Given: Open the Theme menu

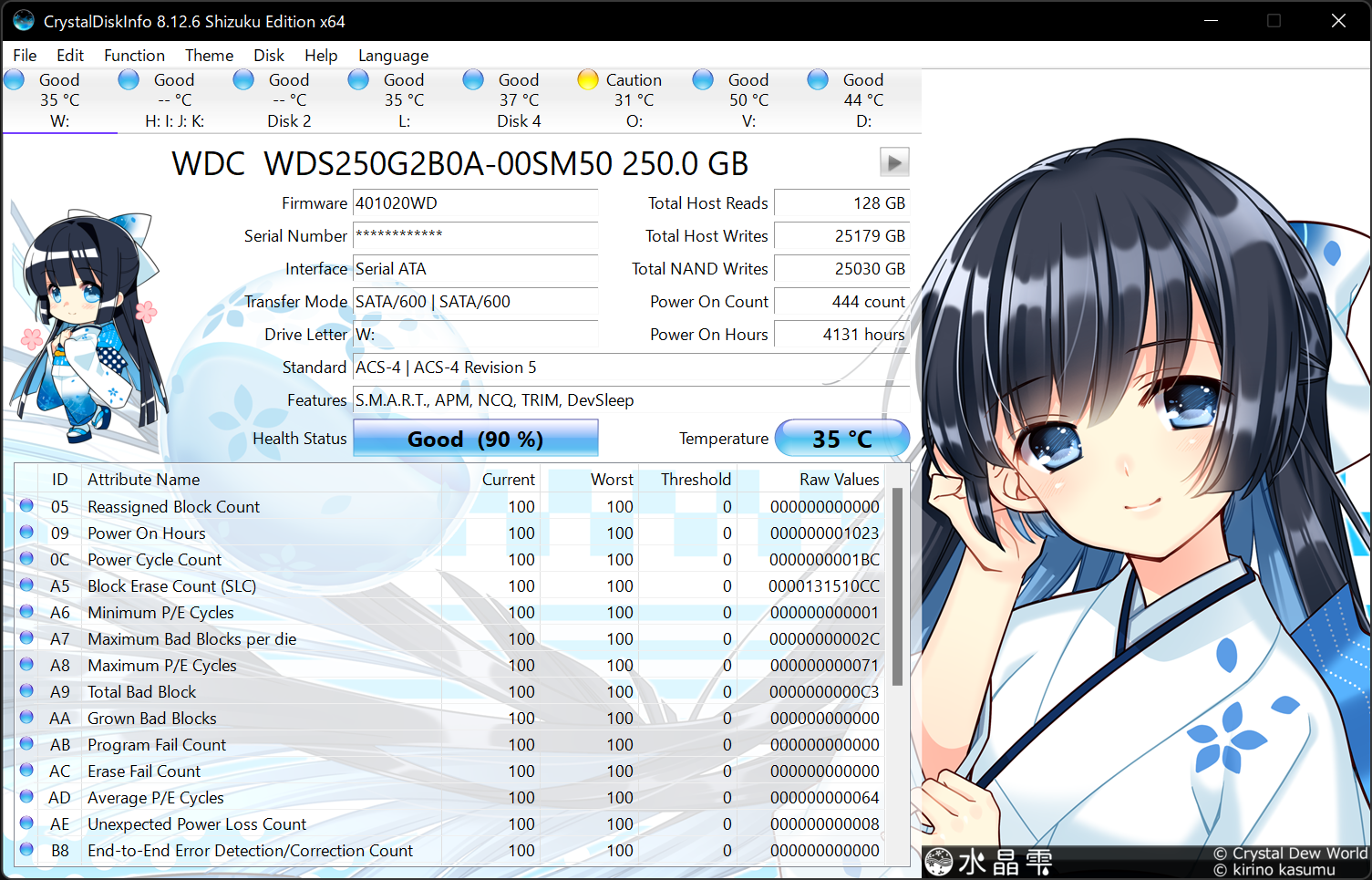Looking at the screenshot, I should pyautogui.click(x=209, y=56).
